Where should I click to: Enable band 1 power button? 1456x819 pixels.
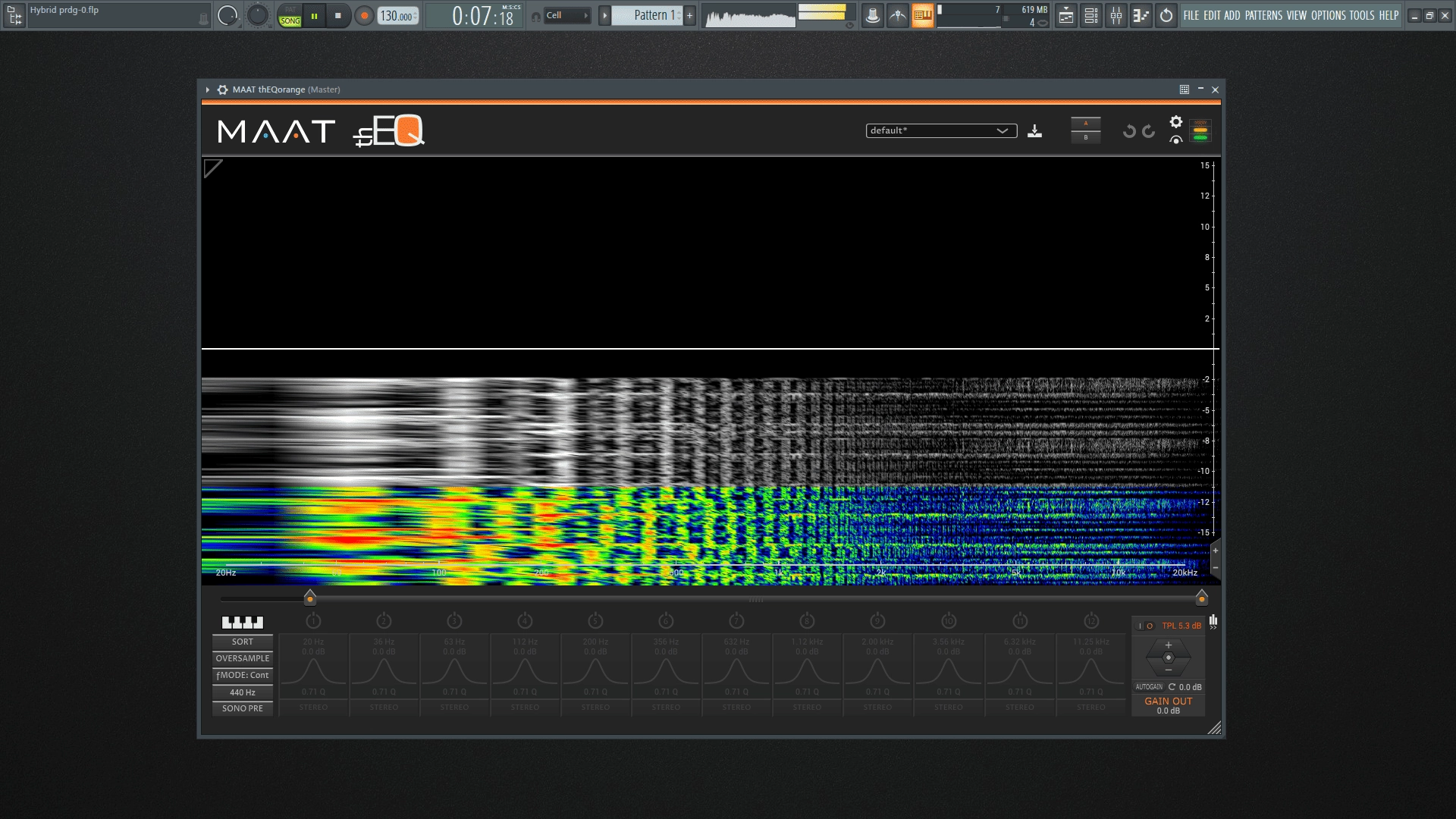pos(313,621)
